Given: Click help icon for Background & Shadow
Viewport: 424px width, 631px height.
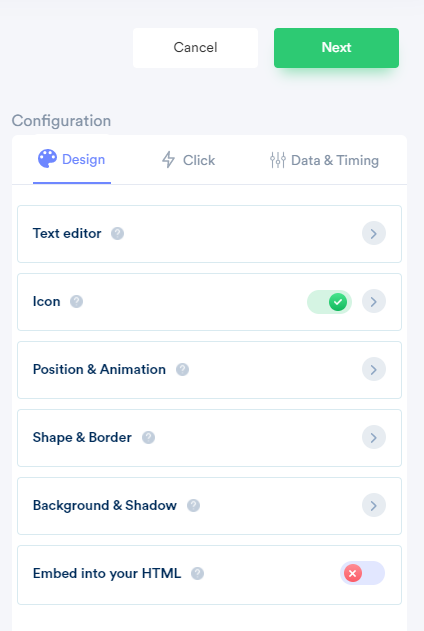Looking at the screenshot, I should point(193,505).
